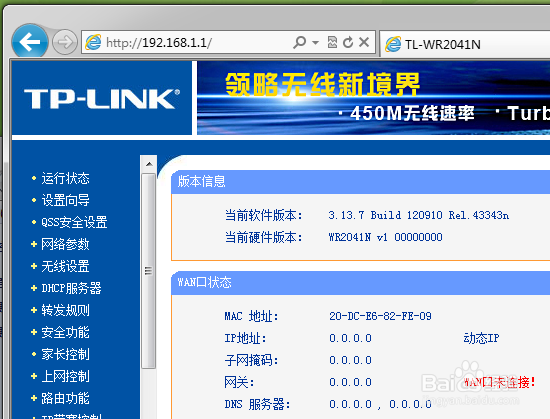Click the sidebar scrollbar up arrow
This screenshot has height=419, width=550.
click(x=149, y=164)
